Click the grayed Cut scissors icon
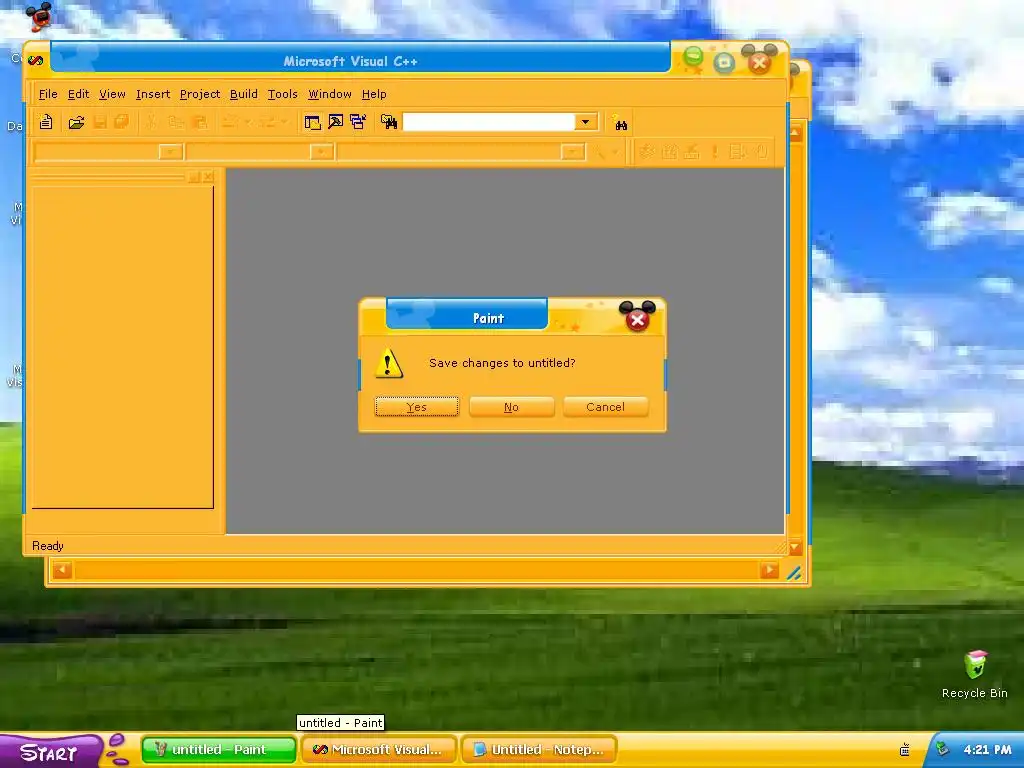This screenshot has width=1024, height=768. pyautogui.click(x=152, y=122)
